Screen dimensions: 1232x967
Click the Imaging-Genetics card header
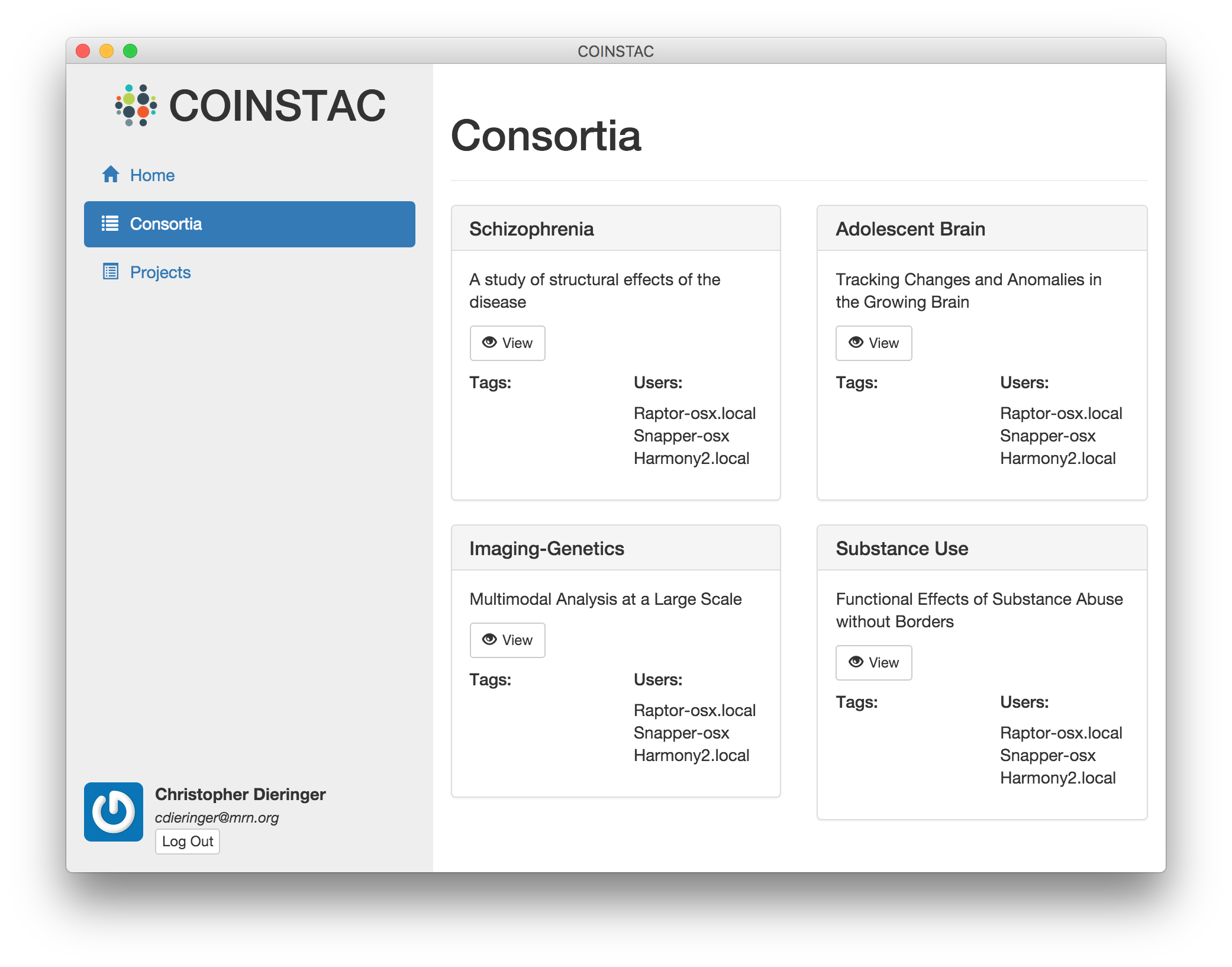click(615, 548)
